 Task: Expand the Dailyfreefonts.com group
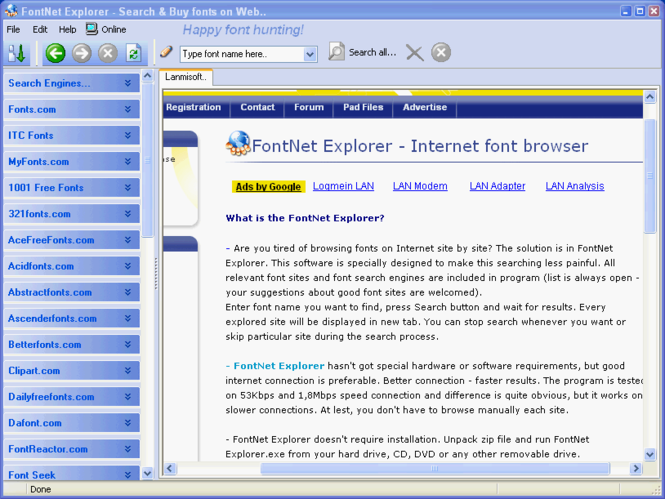tap(71, 397)
